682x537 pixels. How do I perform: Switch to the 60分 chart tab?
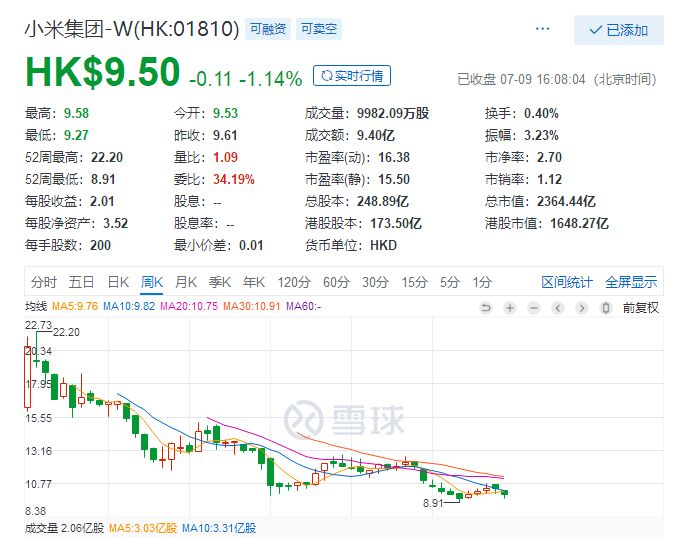(x=336, y=282)
